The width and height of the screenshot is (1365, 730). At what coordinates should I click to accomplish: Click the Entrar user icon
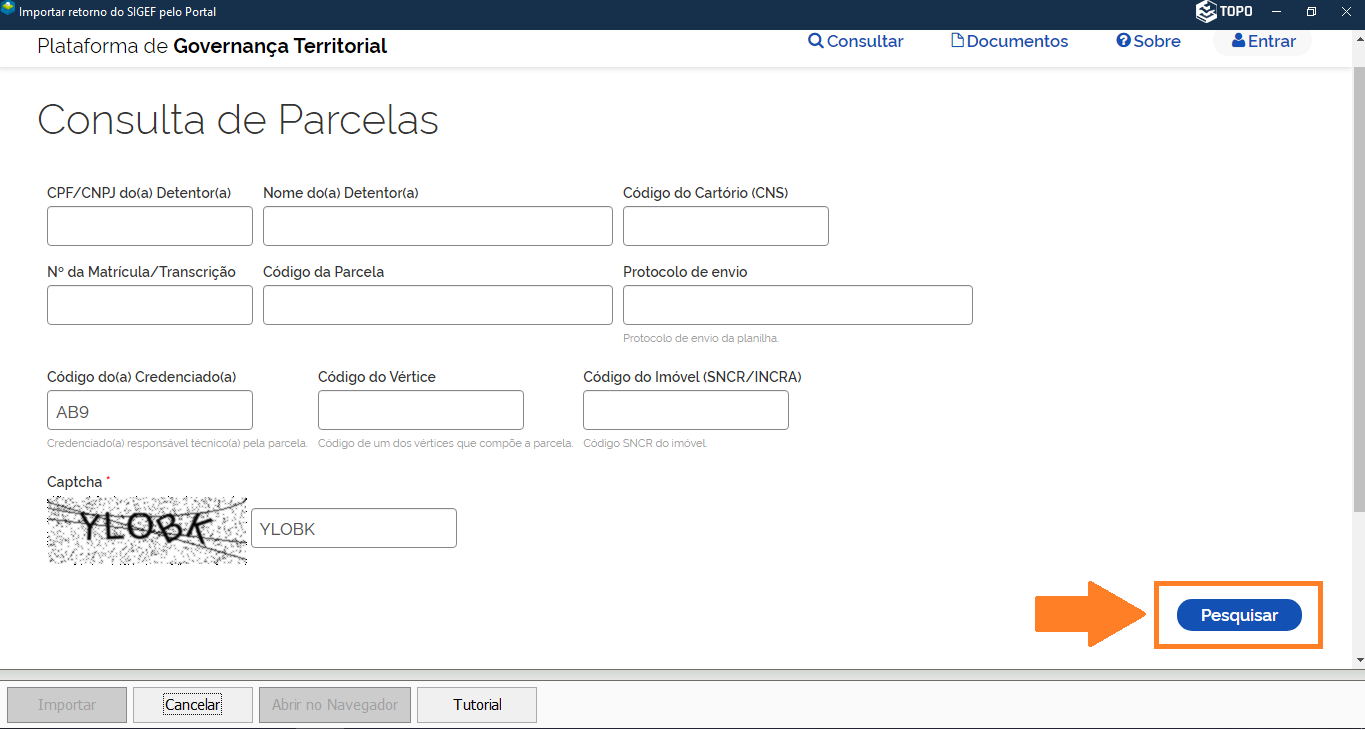(1239, 41)
